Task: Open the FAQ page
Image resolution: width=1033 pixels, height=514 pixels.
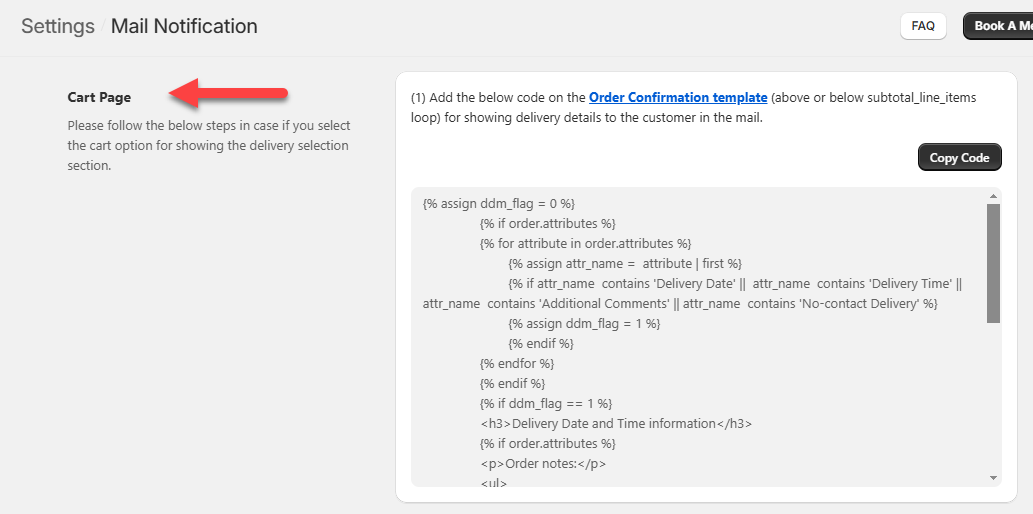Action: tap(923, 26)
